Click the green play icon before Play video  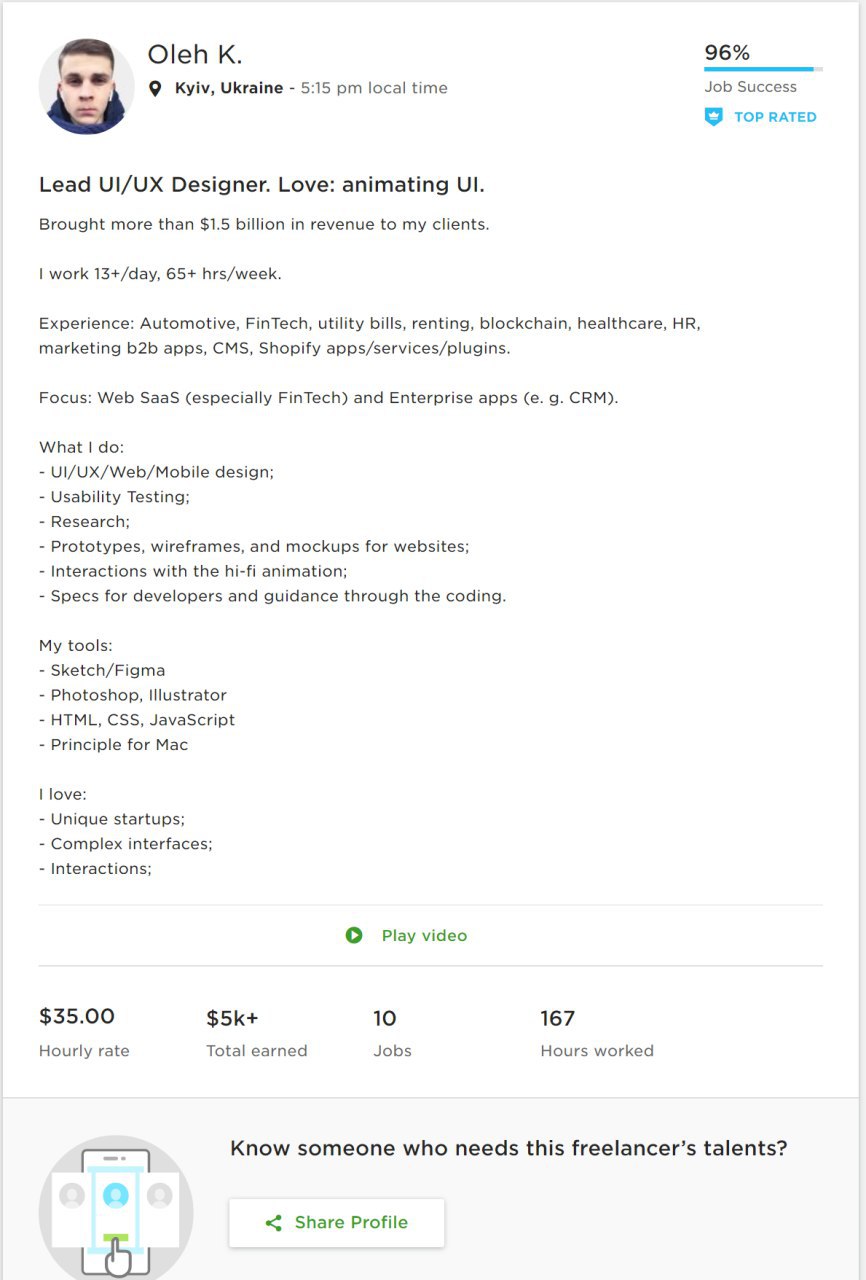click(x=354, y=935)
